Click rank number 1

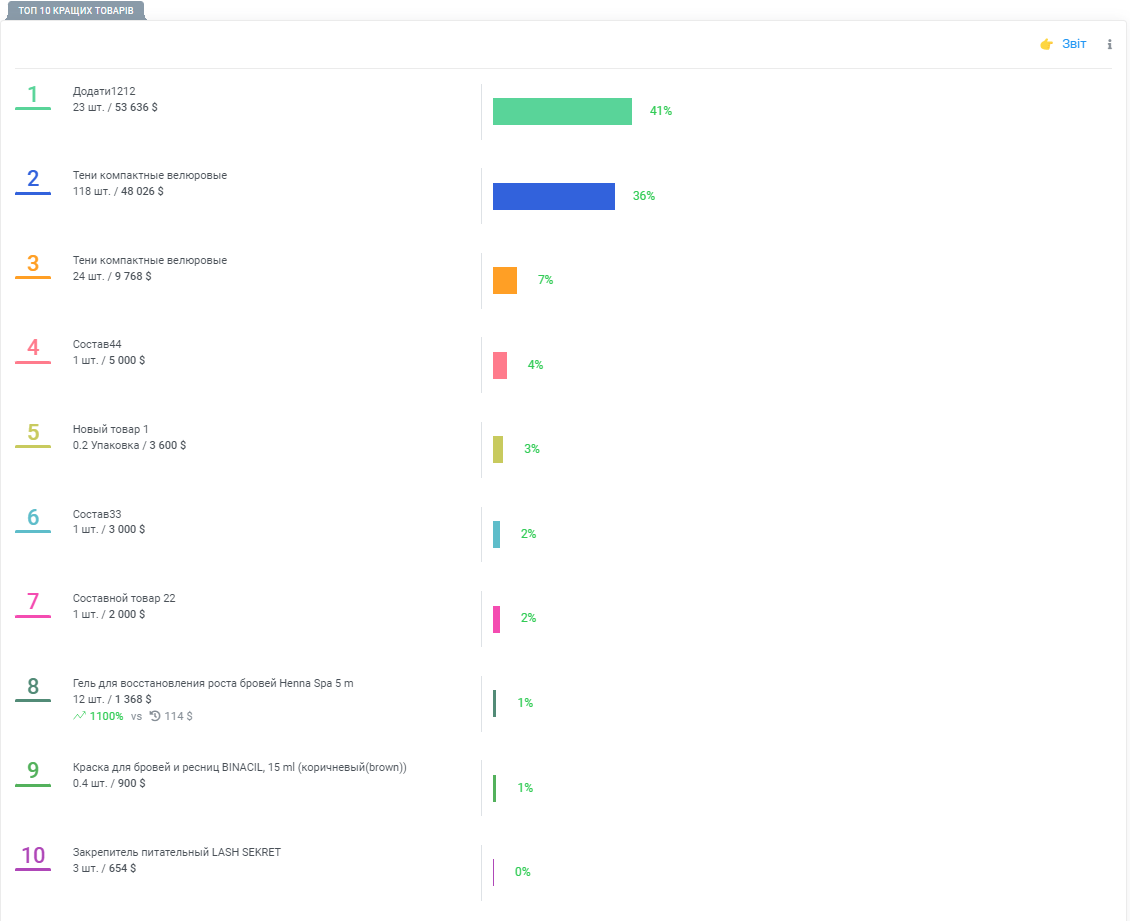pyautogui.click(x=32, y=94)
